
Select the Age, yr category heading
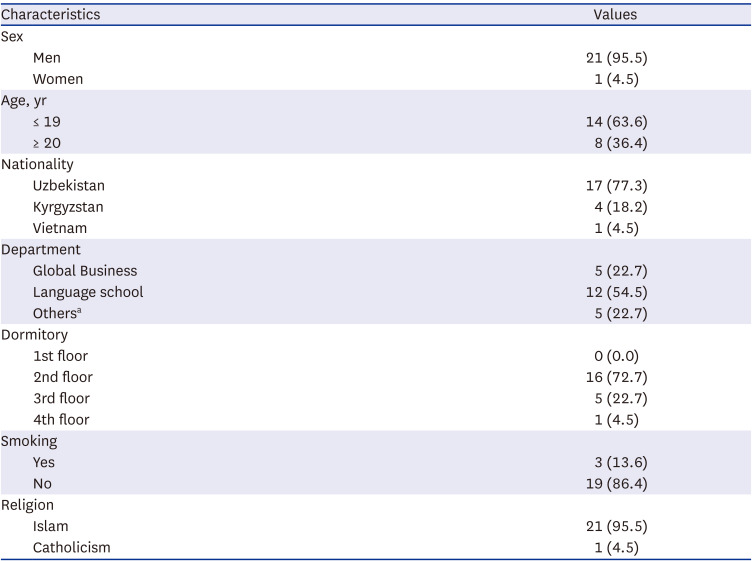25,100
